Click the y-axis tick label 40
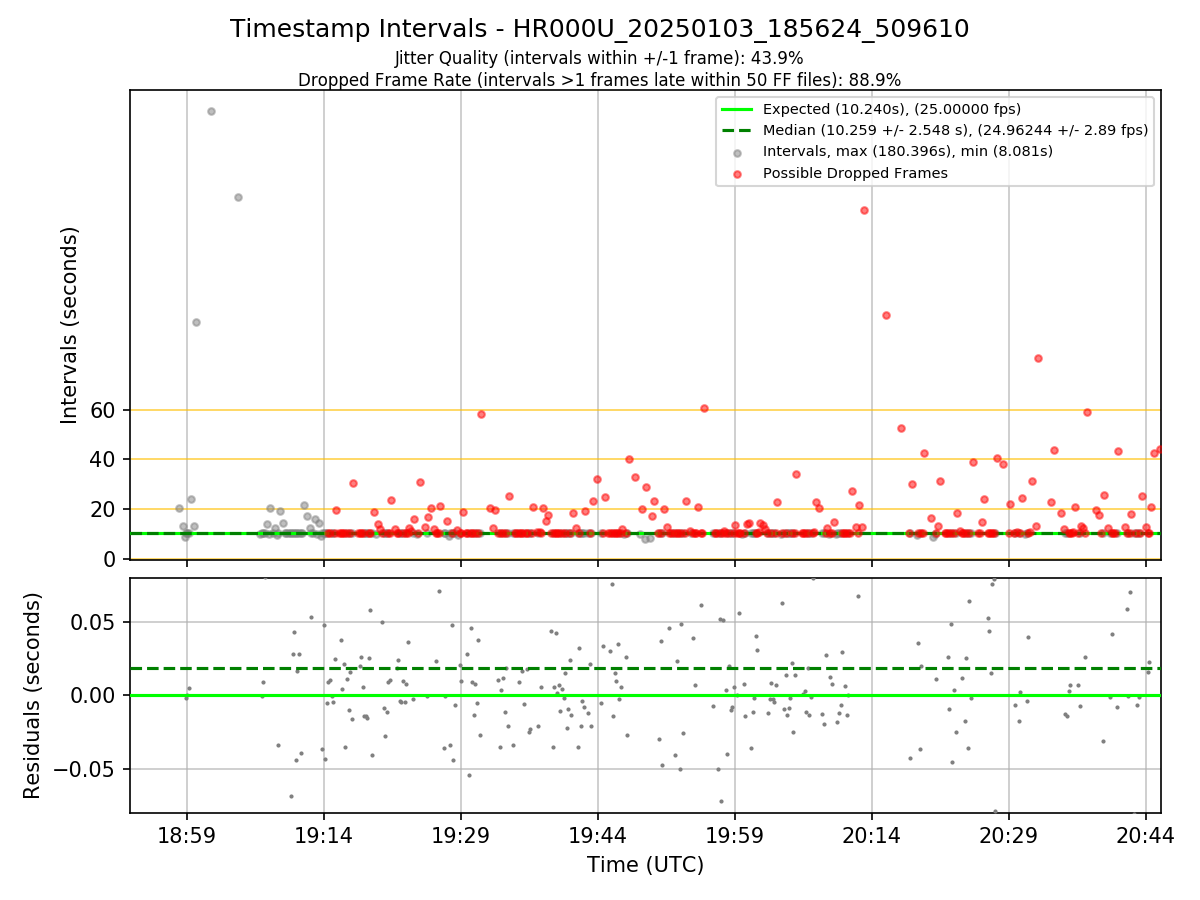1200x900 pixels. click(104, 460)
